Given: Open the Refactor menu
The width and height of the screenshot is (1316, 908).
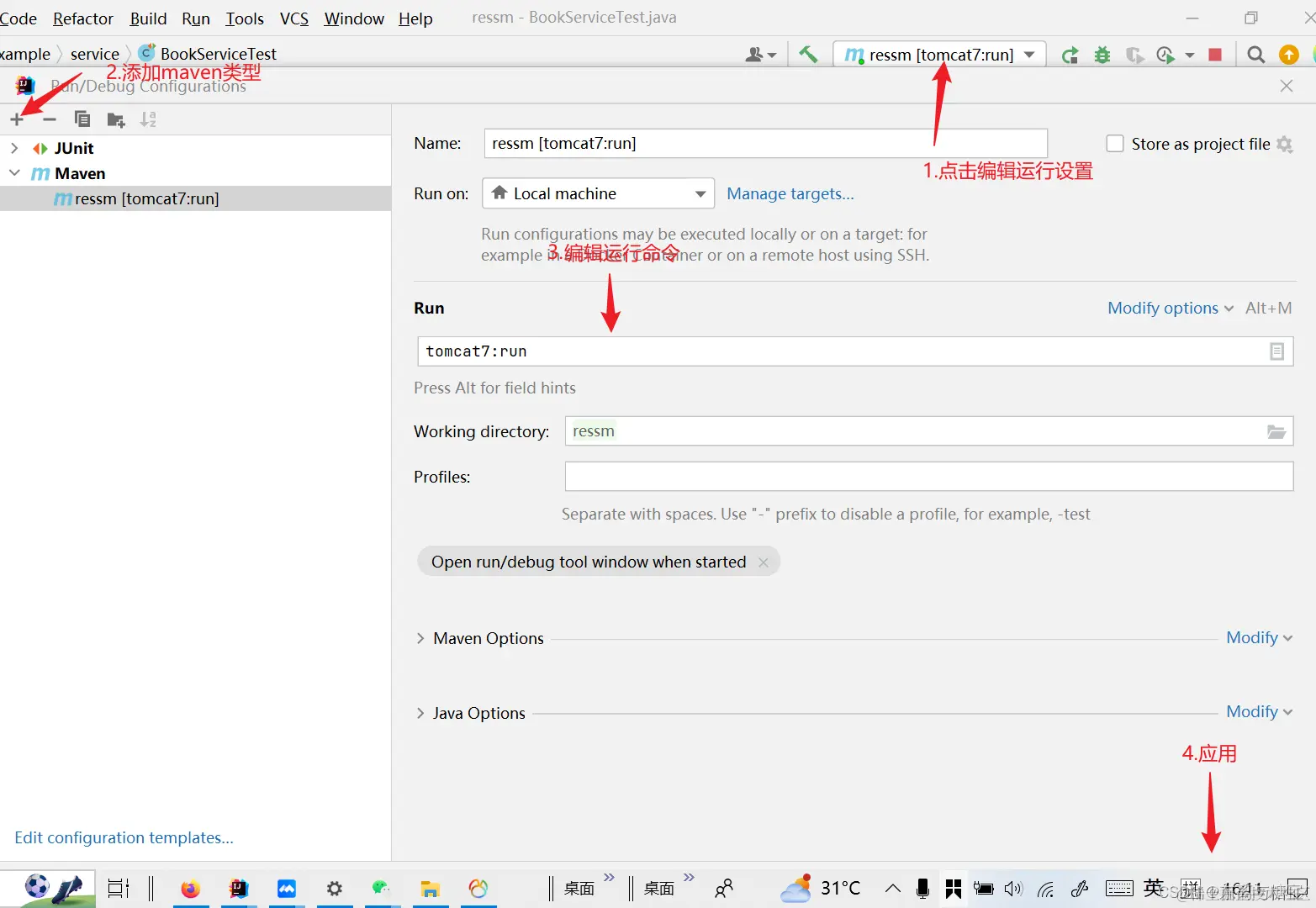Looking at the screenshot, I should (83, 18).
